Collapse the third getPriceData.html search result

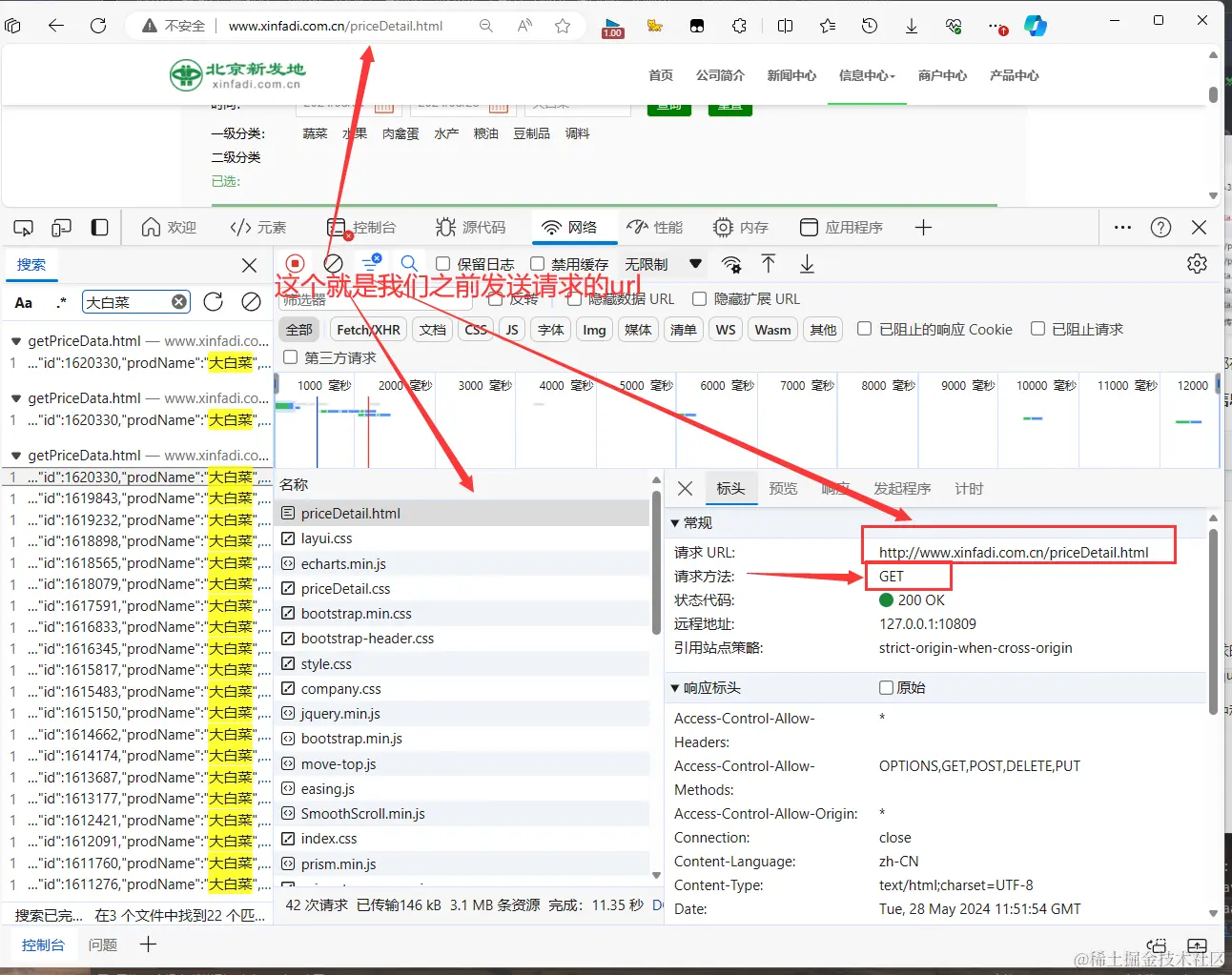click(x=16, y=456)
